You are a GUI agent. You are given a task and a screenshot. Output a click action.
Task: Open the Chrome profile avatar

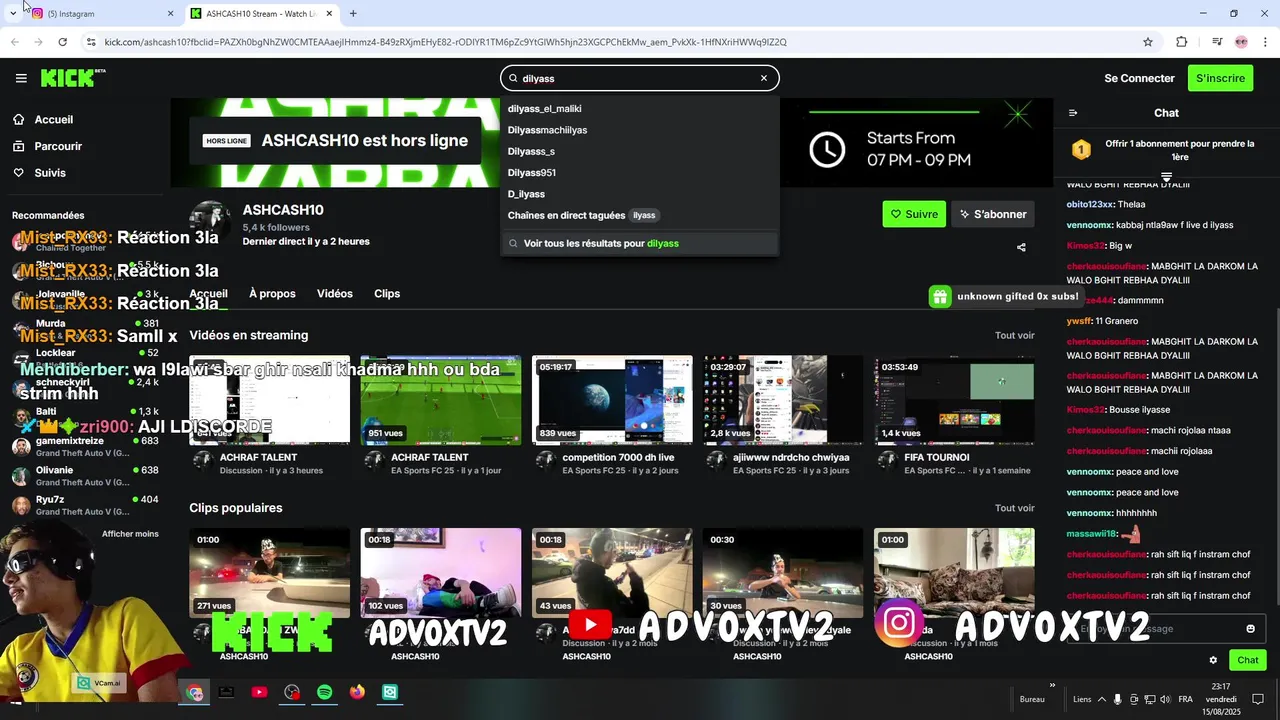pyautogui.click(x=1241, y=42)
